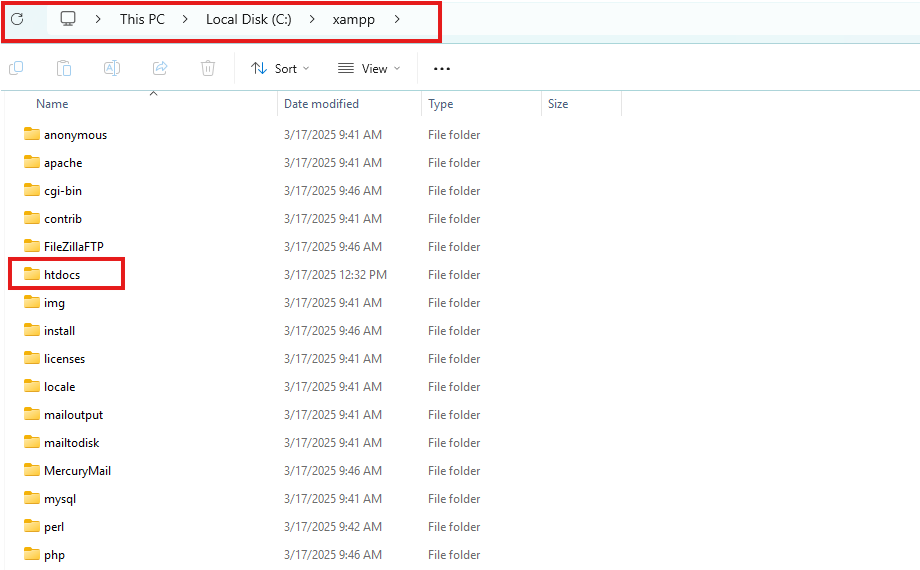Click the 'mysql' folder name
Viewport: 920px width, 570px height.
[60, 500]
